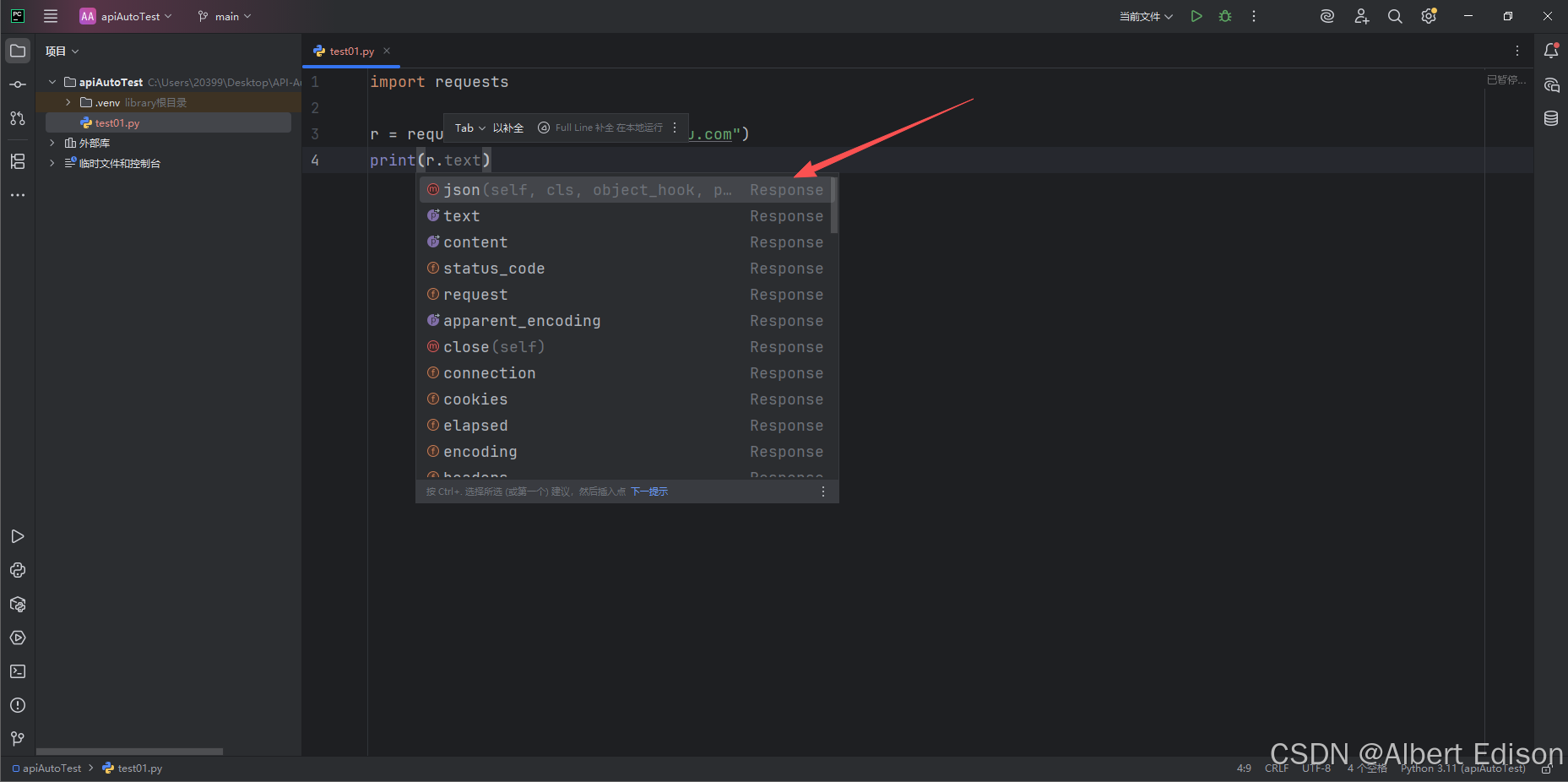The image size is (1568, 782).
Task: Choose apparent_encoding suggestion
Action: point(625,321)
